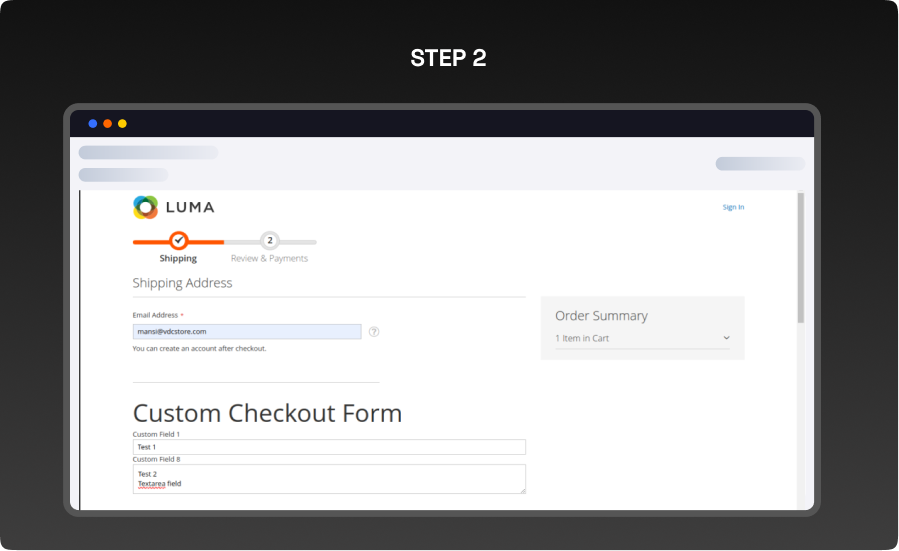Viewport: 899px width, 551px height.
Task: Switch to Review & Payments step
Action: click(269, 258)
